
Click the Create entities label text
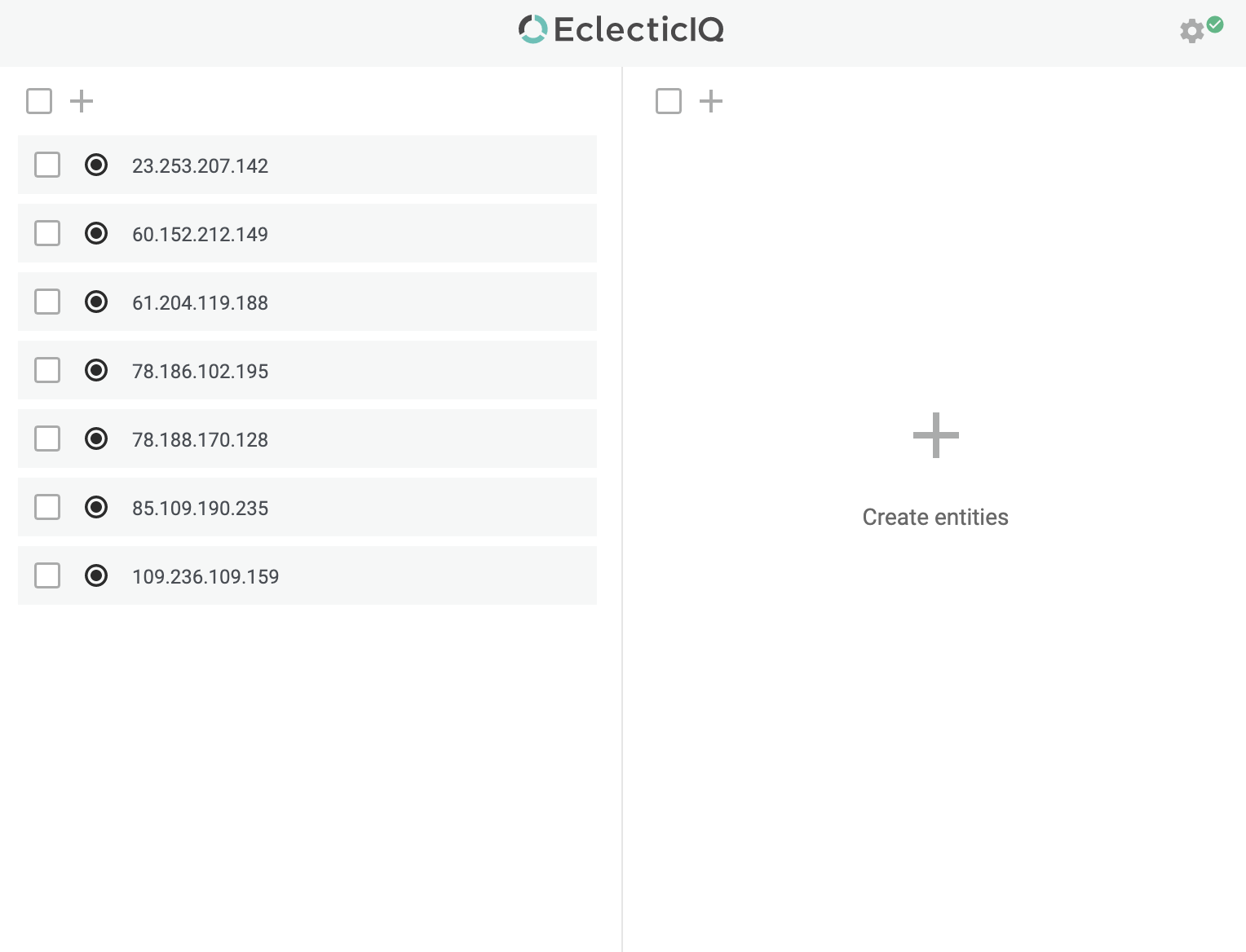pyautogui.click(x=935, y=517)
